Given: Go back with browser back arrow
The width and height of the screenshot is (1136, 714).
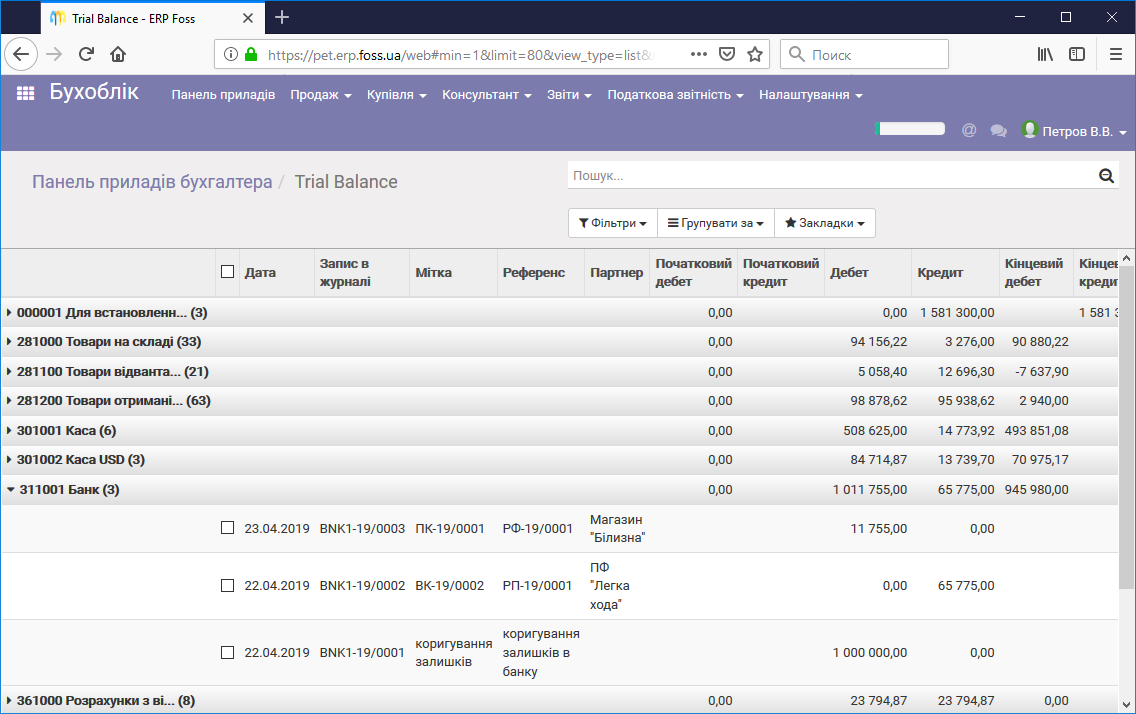Looking at the screenshot, I should pos(21,54).
